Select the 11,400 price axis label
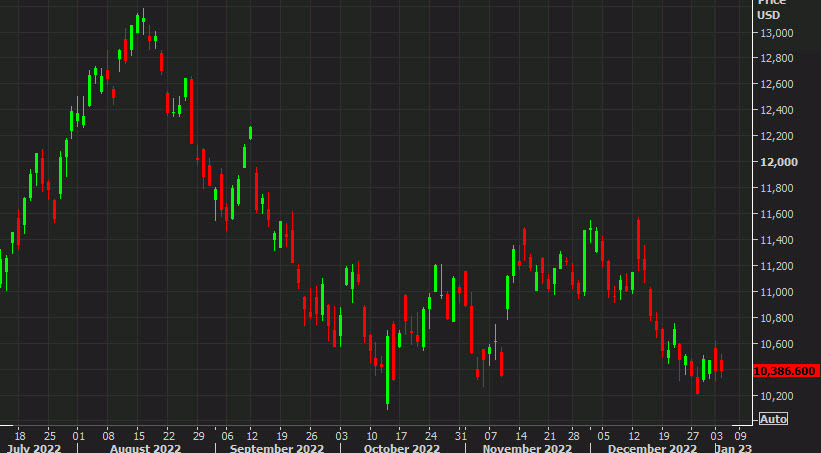The image size is (821, 453). 776,240
